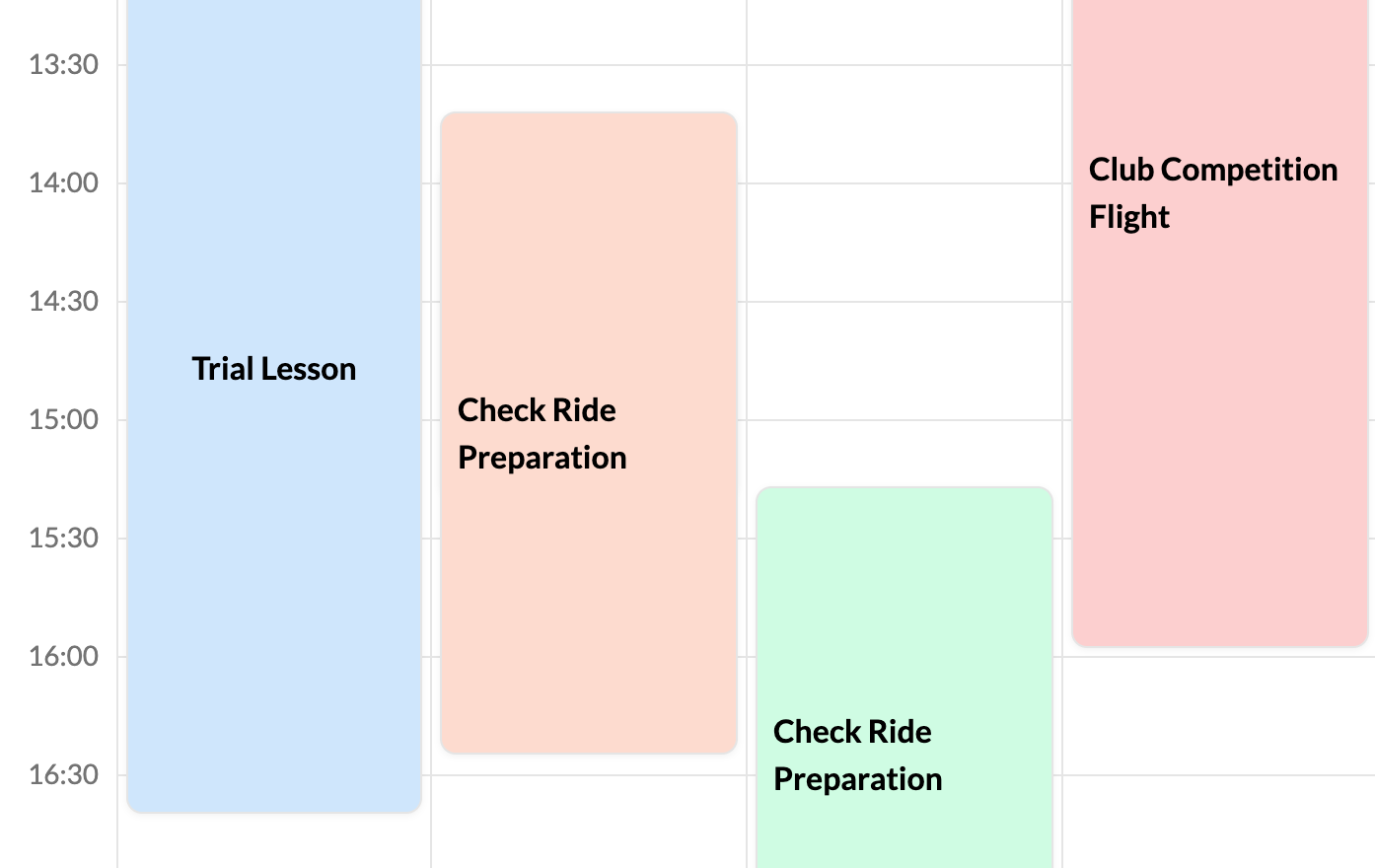Click empty 16:30 slot below salmon Check Ride event
This screenshot has height=868, width=1375.
pos(589,814)
